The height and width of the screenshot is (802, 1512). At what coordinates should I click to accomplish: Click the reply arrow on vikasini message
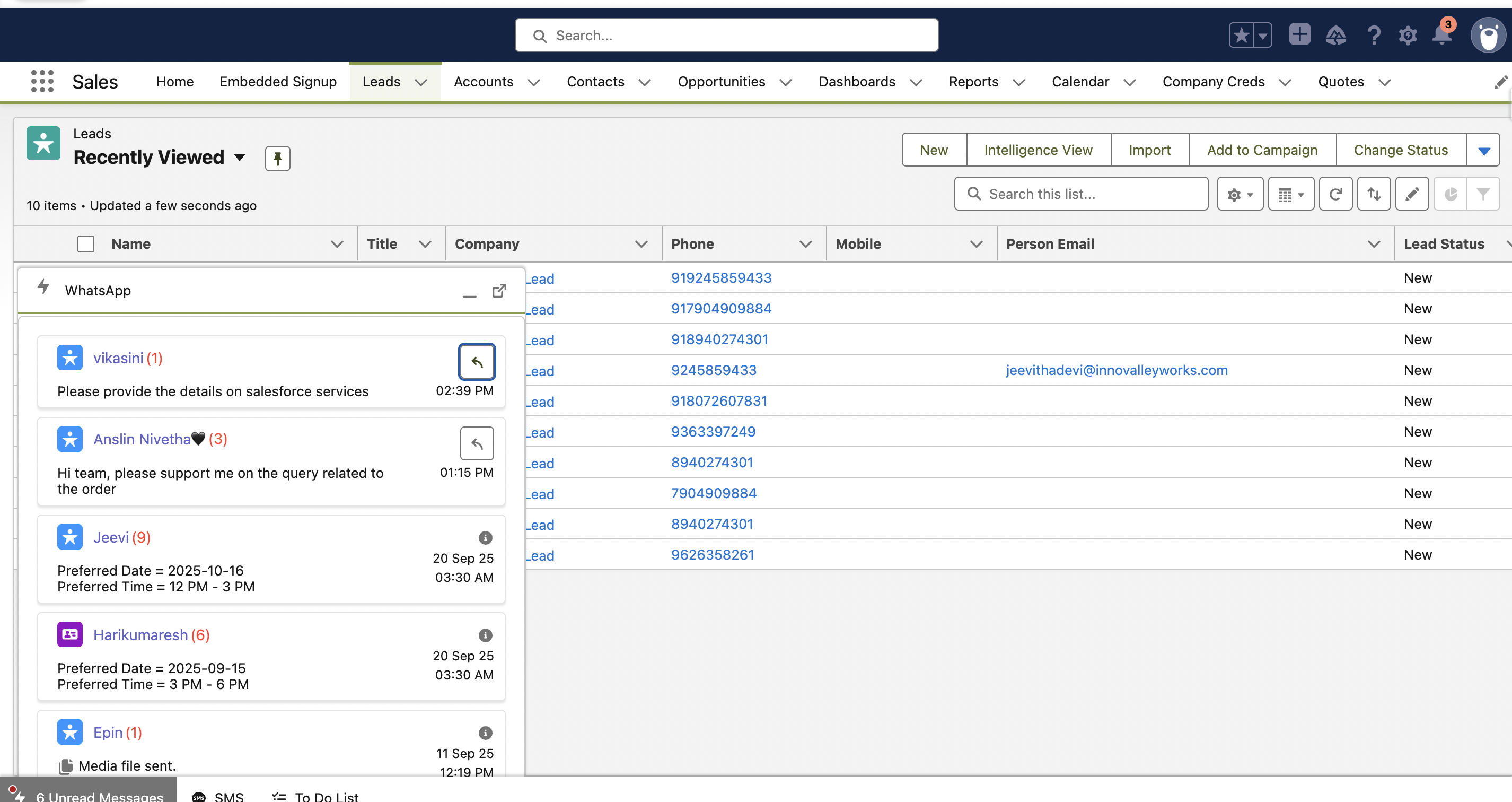pyautogui.click(x=477, y=362)
